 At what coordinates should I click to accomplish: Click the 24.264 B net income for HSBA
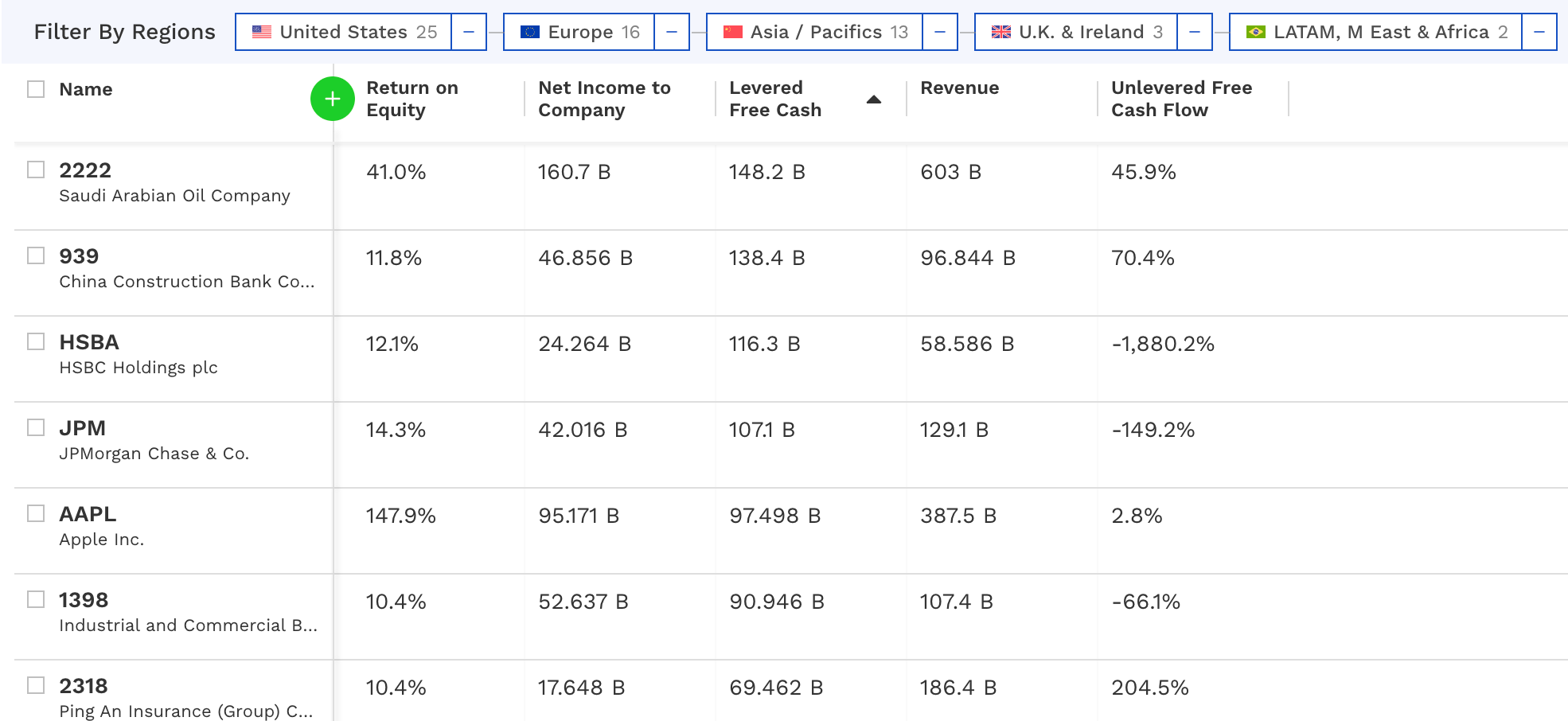(585, 344)
